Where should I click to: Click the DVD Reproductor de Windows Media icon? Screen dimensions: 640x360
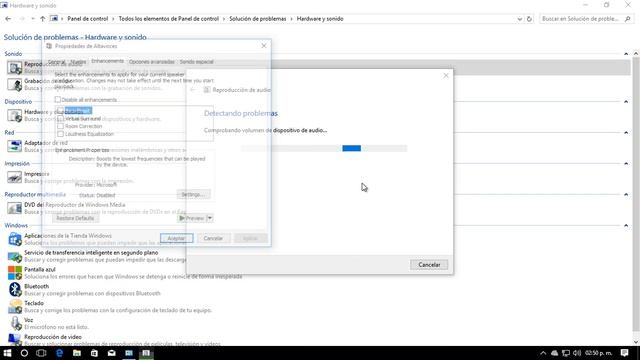pyautogui.click(x=15, y=208)
